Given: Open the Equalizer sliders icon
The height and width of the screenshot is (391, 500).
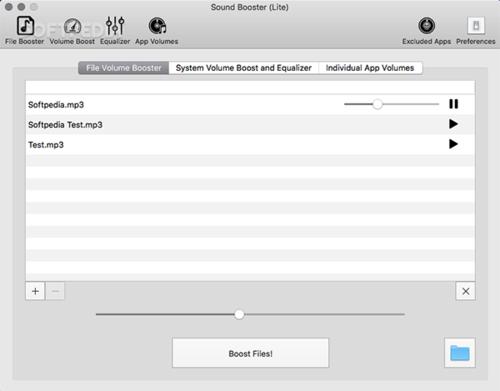Looking at the screenshot, I should (115, 26).
